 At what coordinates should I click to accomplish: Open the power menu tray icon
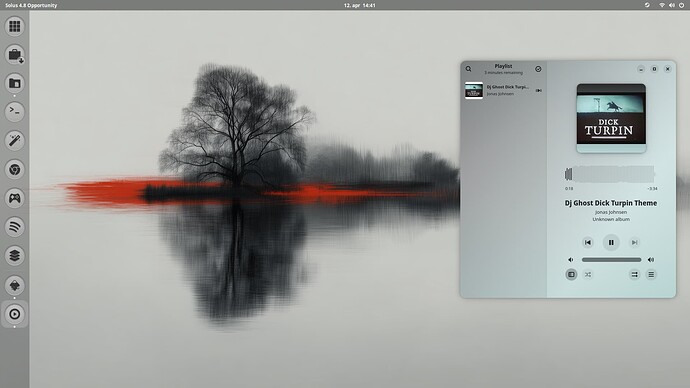click(x=681, y=5)
